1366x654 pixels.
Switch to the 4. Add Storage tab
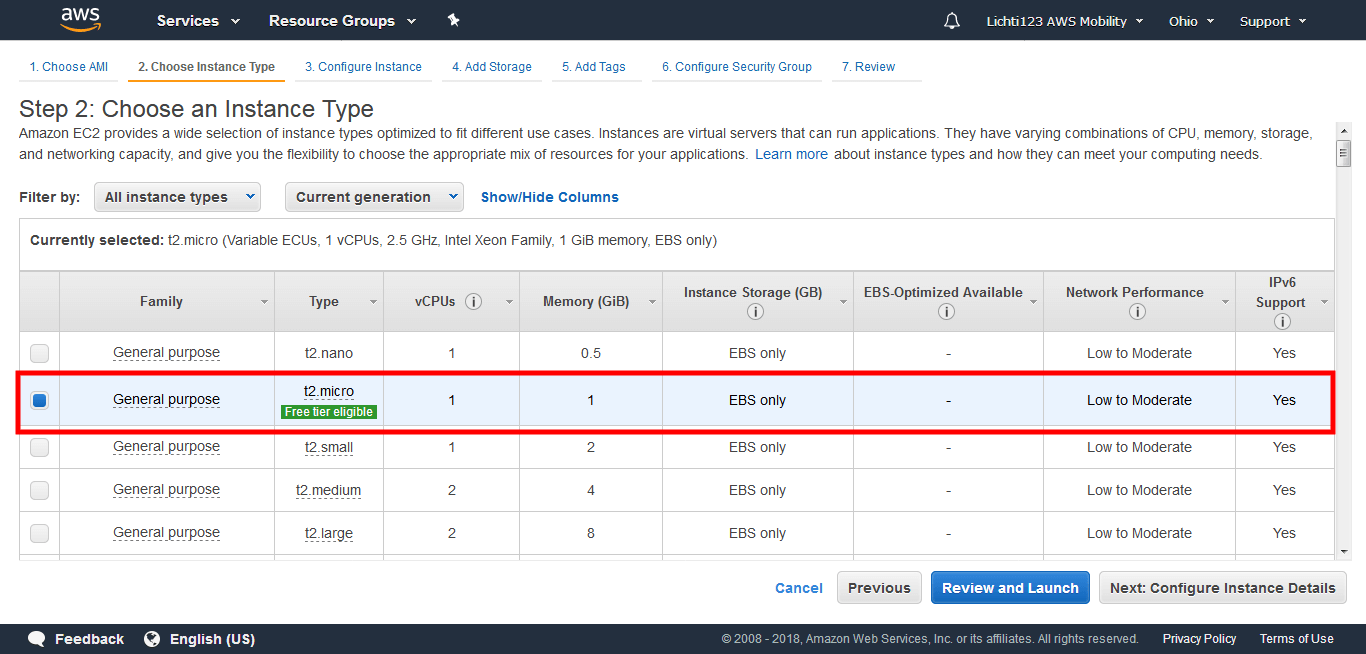pyautogui.click(x=491, y=67)
